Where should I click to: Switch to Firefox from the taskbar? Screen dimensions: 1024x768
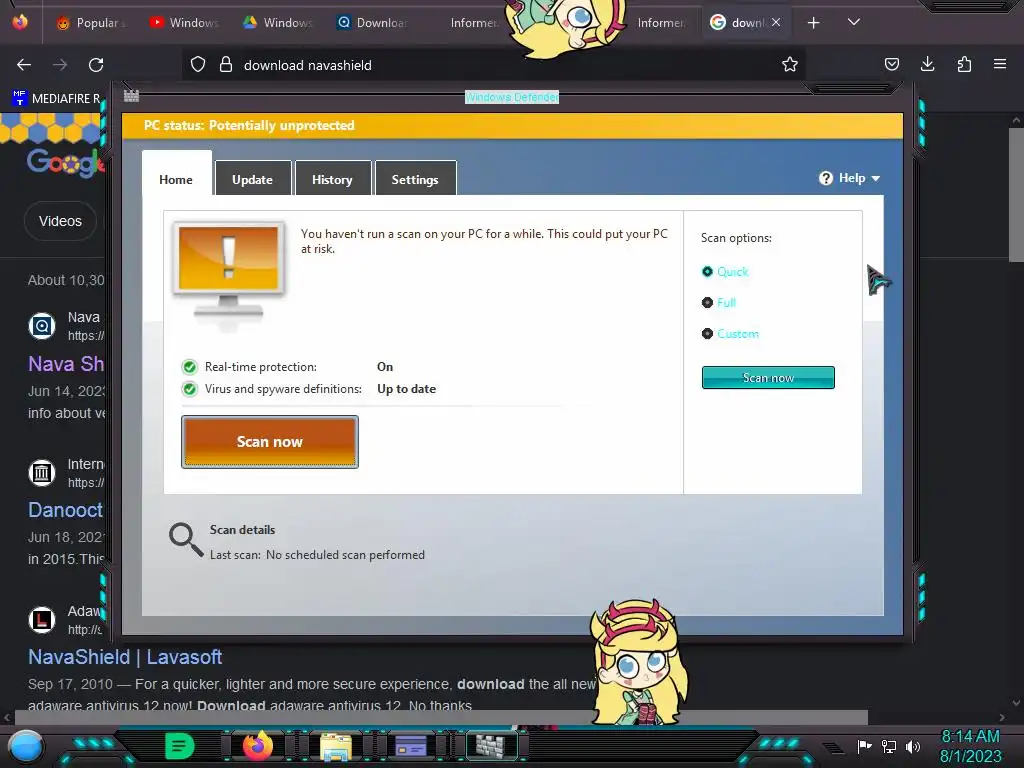(257, 746)
